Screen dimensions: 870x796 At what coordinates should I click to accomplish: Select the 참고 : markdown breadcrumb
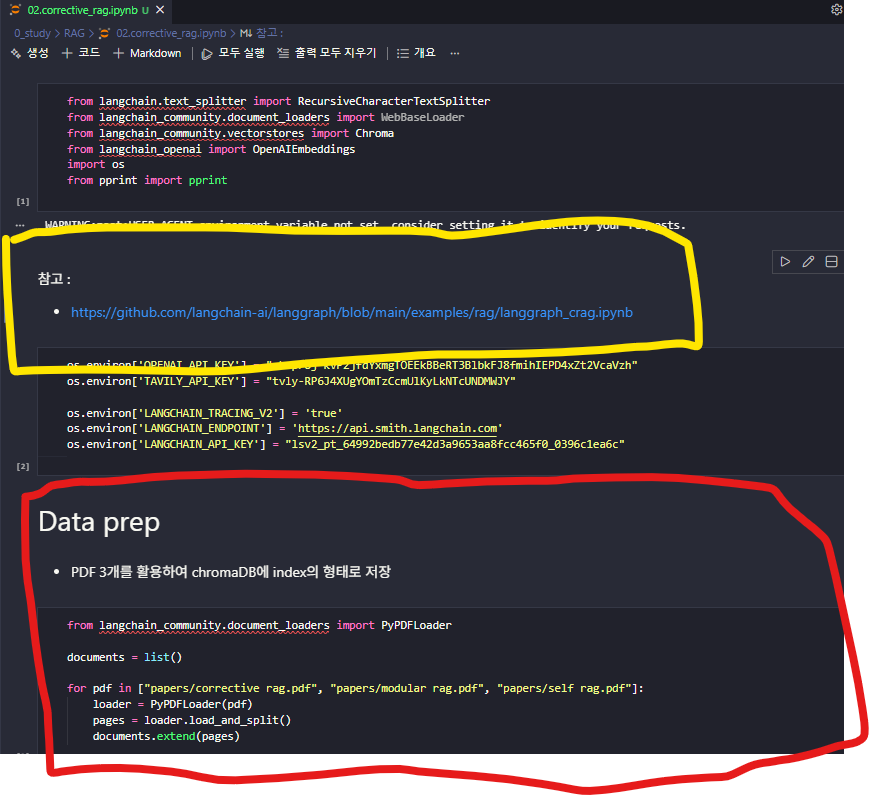(261, 33)
